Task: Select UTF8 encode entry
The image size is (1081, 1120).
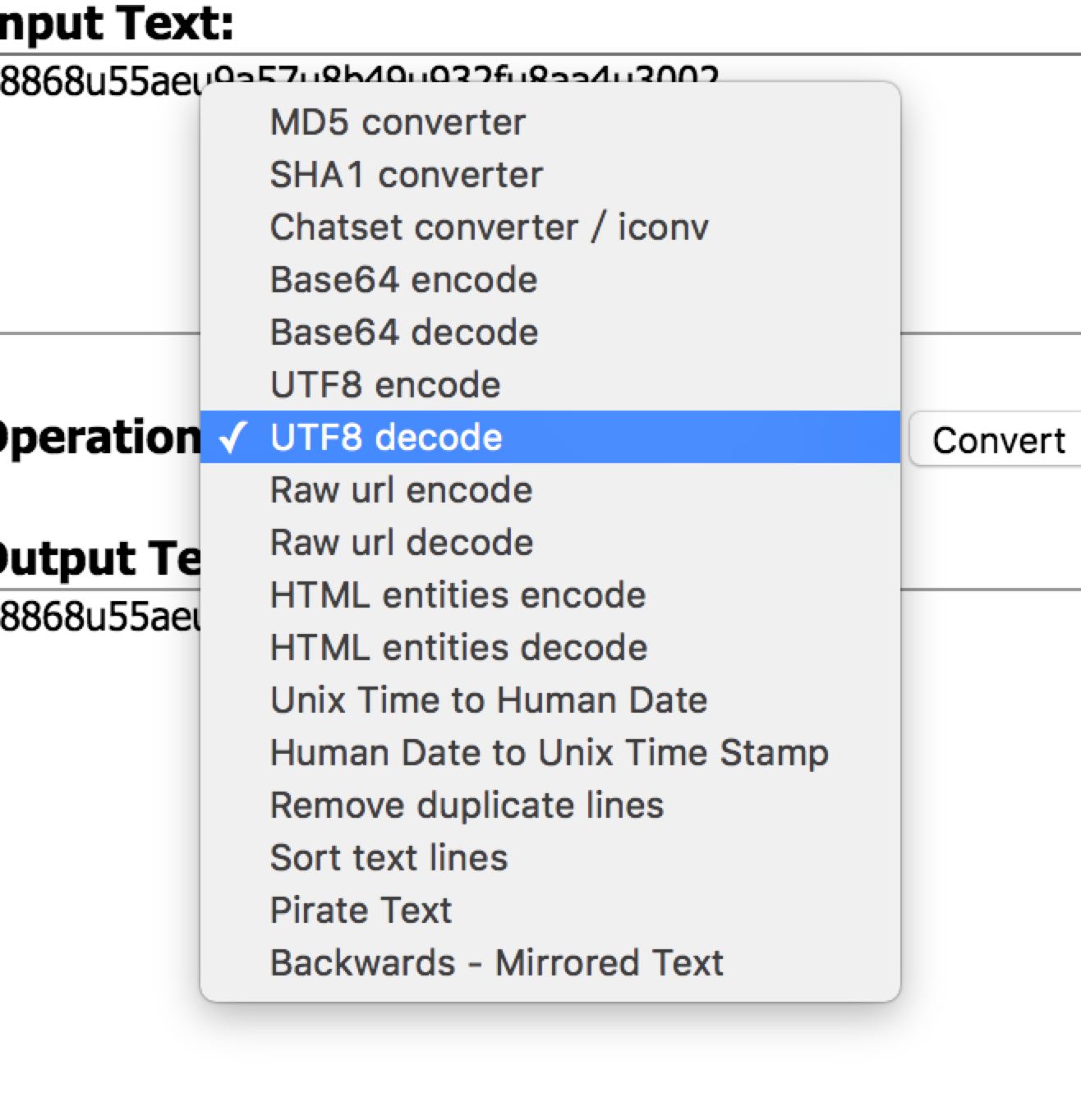Action: [385, 385]
